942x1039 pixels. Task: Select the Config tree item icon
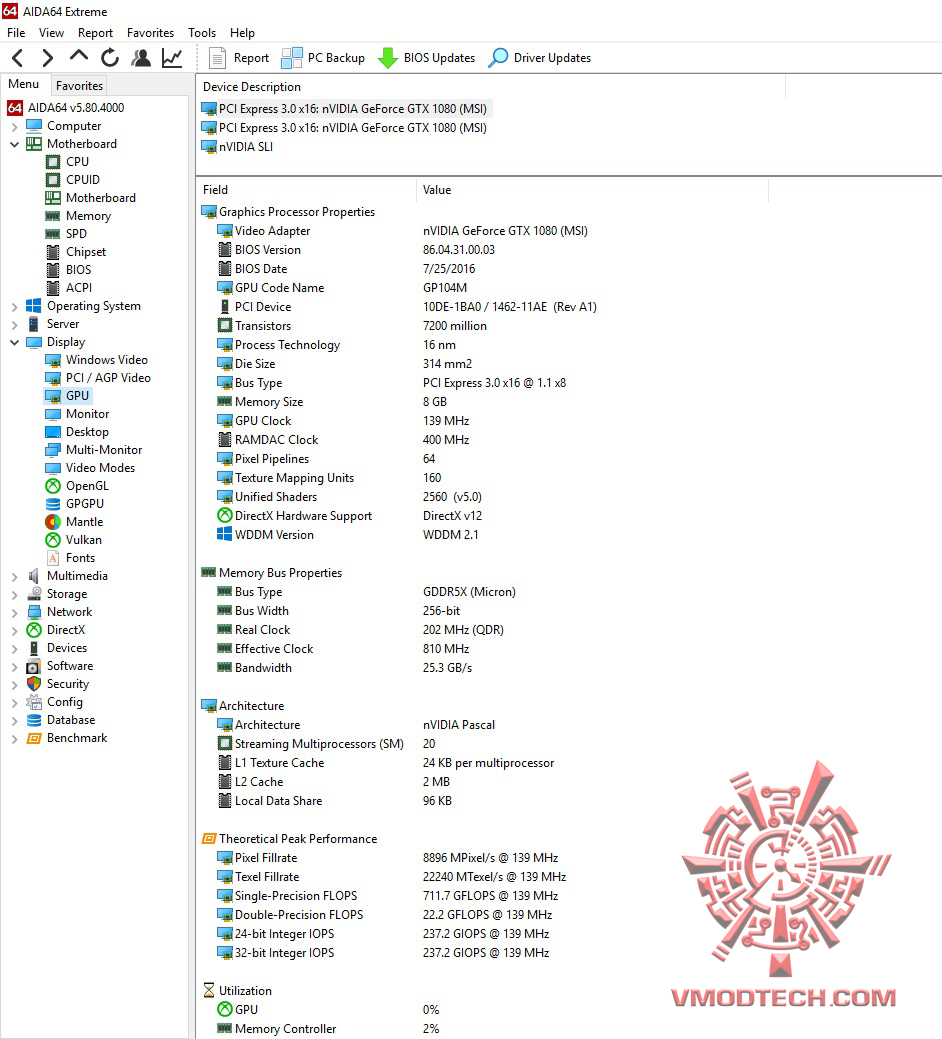34,702
